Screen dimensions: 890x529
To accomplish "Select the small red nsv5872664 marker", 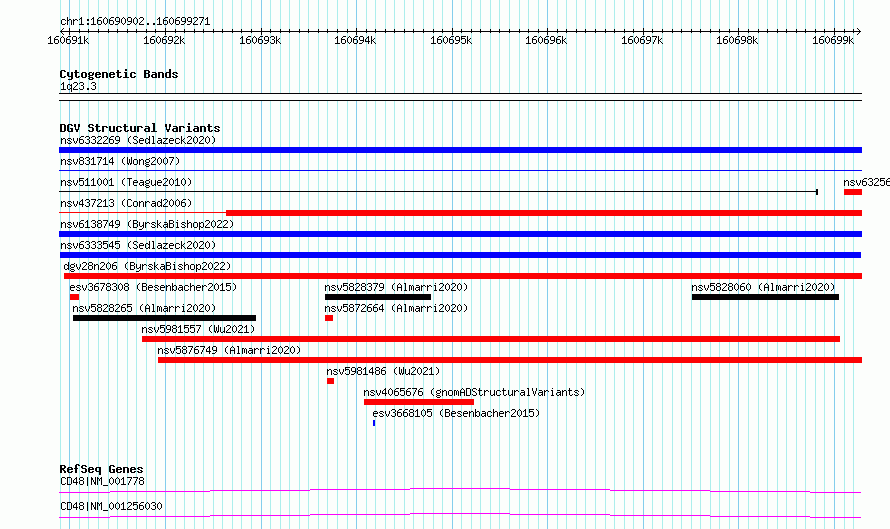I will [329, 318].
